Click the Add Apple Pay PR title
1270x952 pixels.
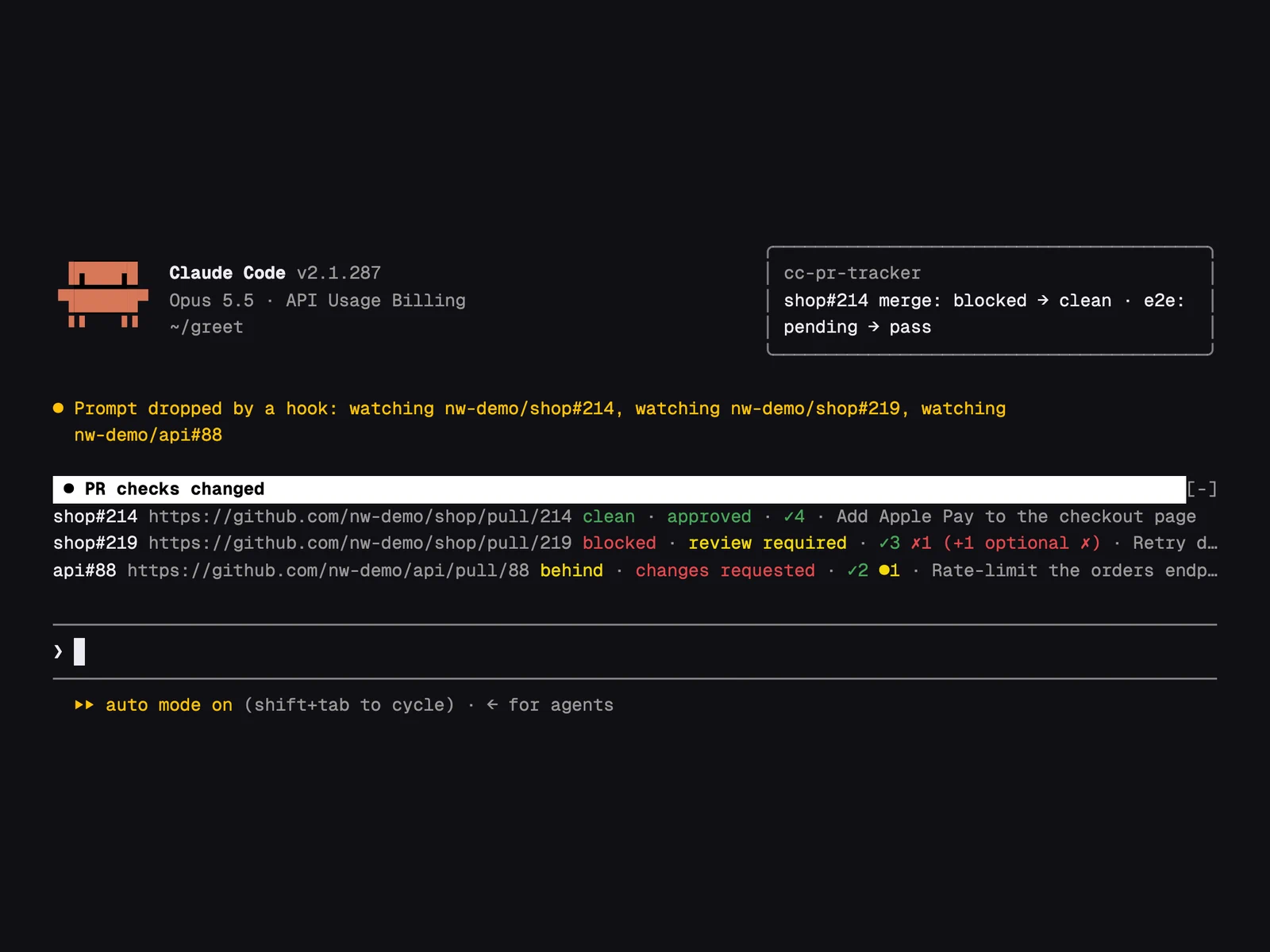[x=1016, y=516]
